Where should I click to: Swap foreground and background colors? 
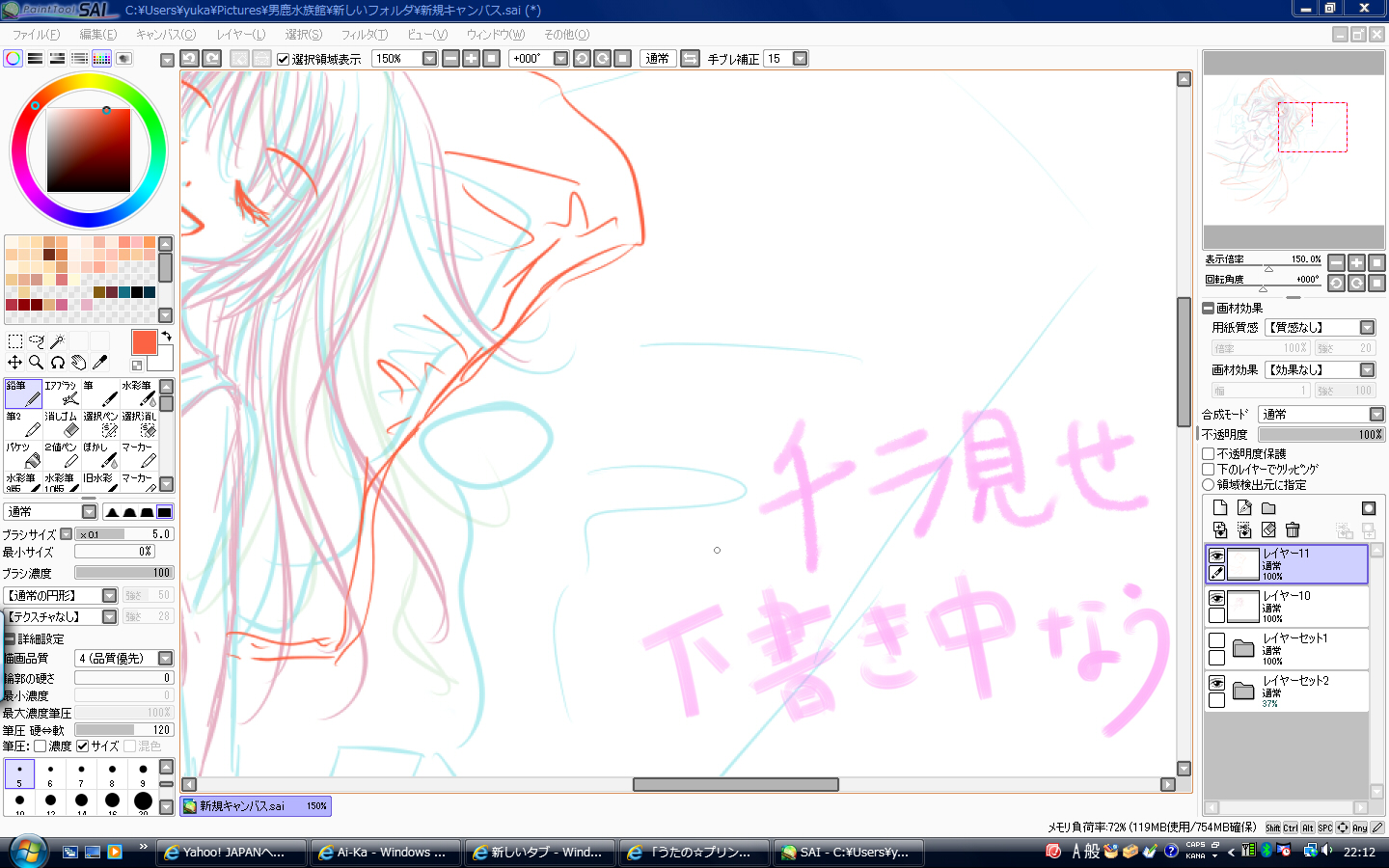166,336
